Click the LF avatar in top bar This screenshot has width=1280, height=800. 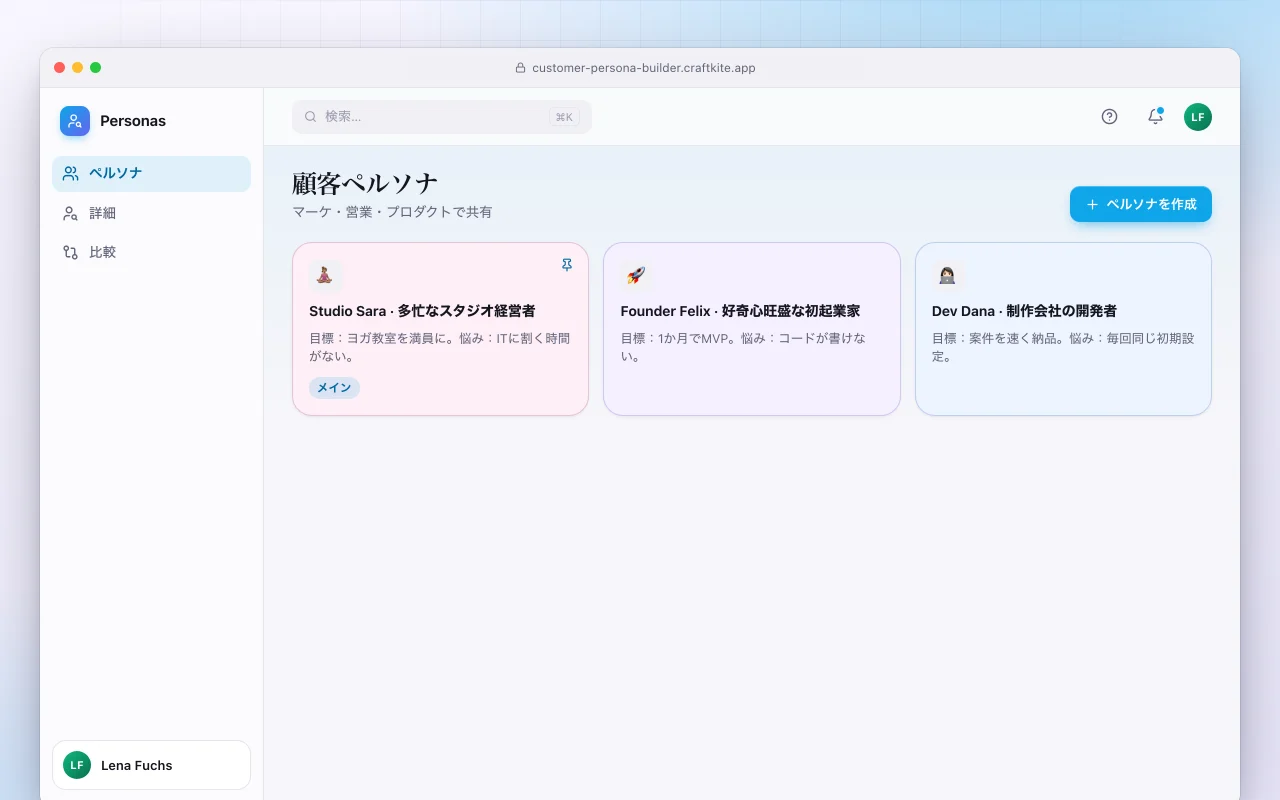pyautogui.click(x=1198, y=117)
